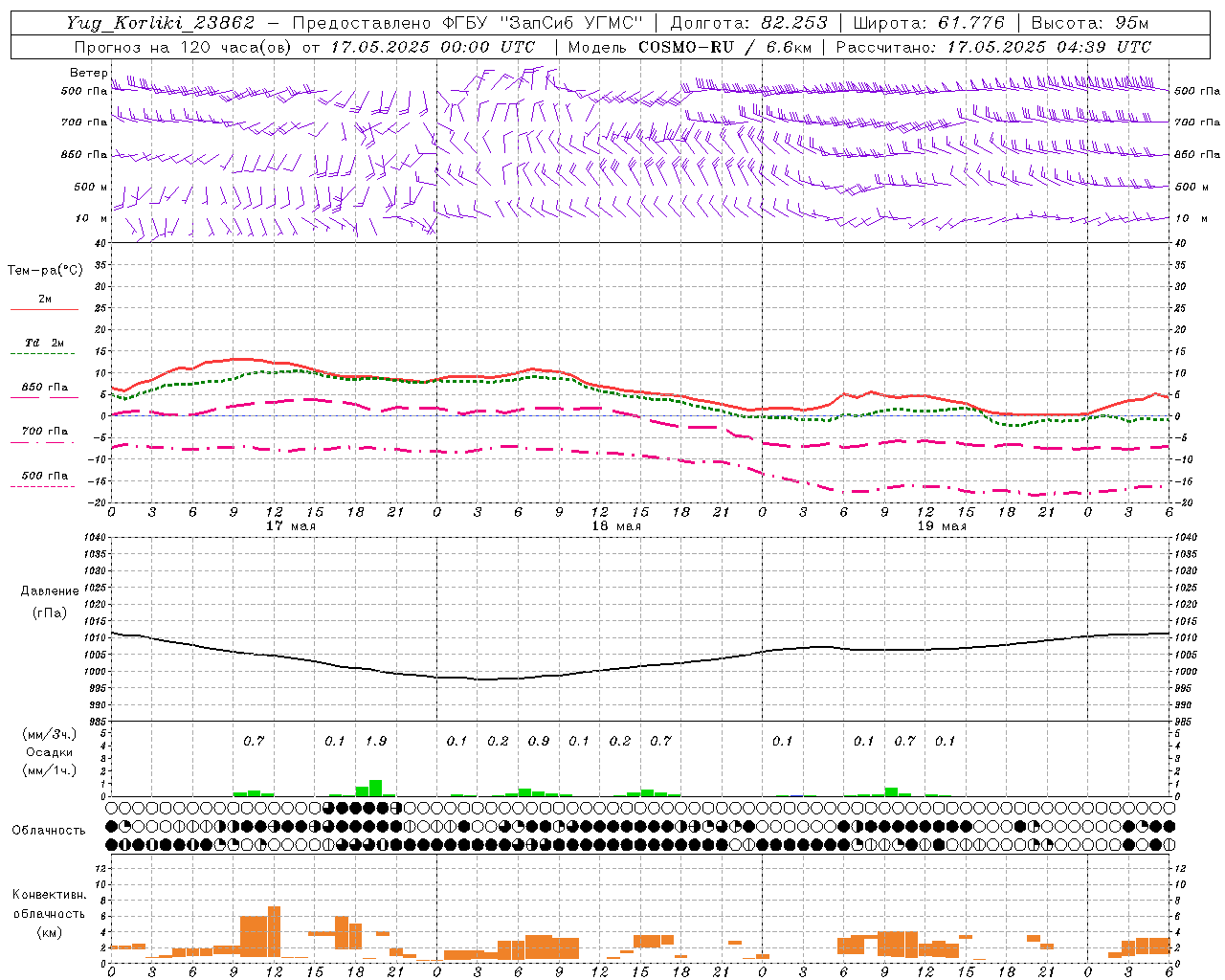Click the 850 гПа temperature legend line sample
1225x980 pixels.
pos(44,397)
